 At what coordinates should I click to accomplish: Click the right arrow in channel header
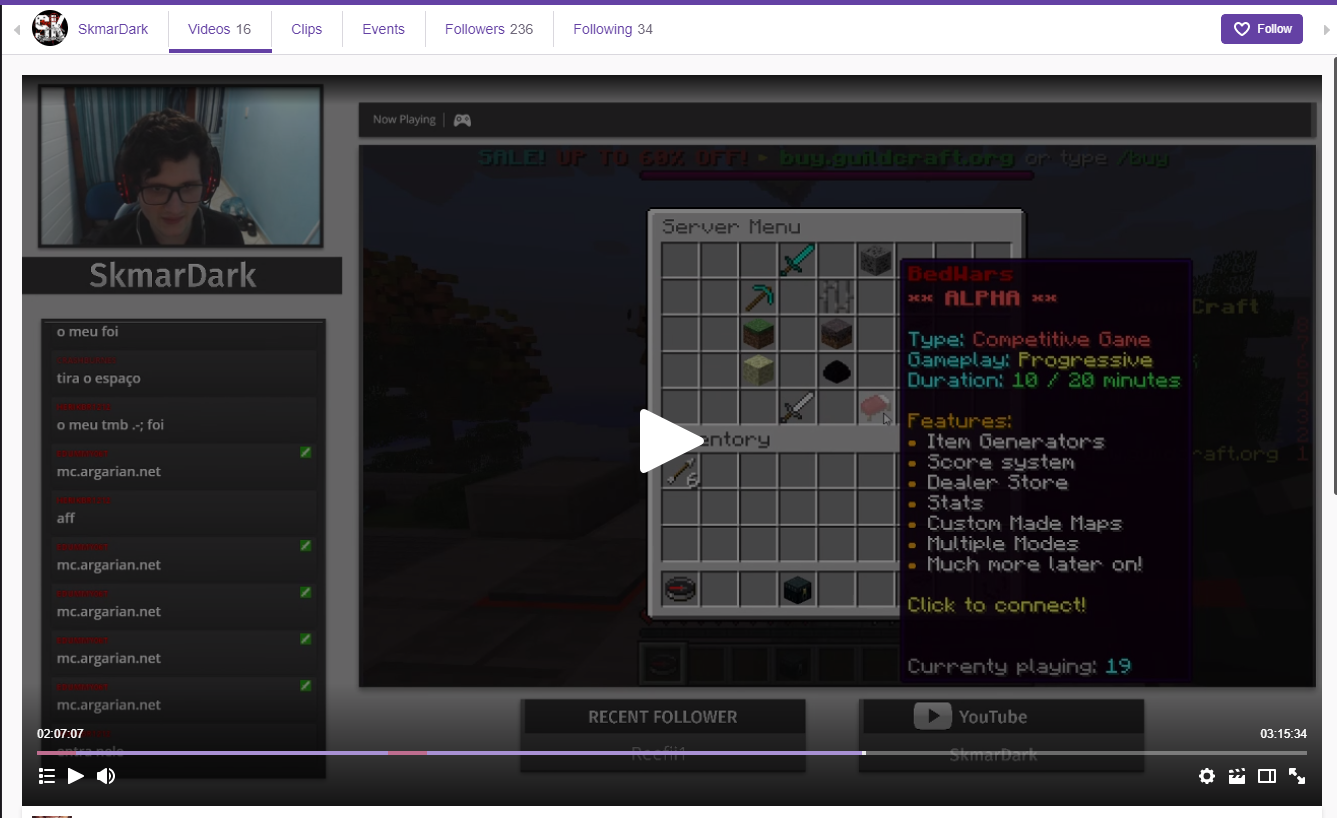(1326, 30)
